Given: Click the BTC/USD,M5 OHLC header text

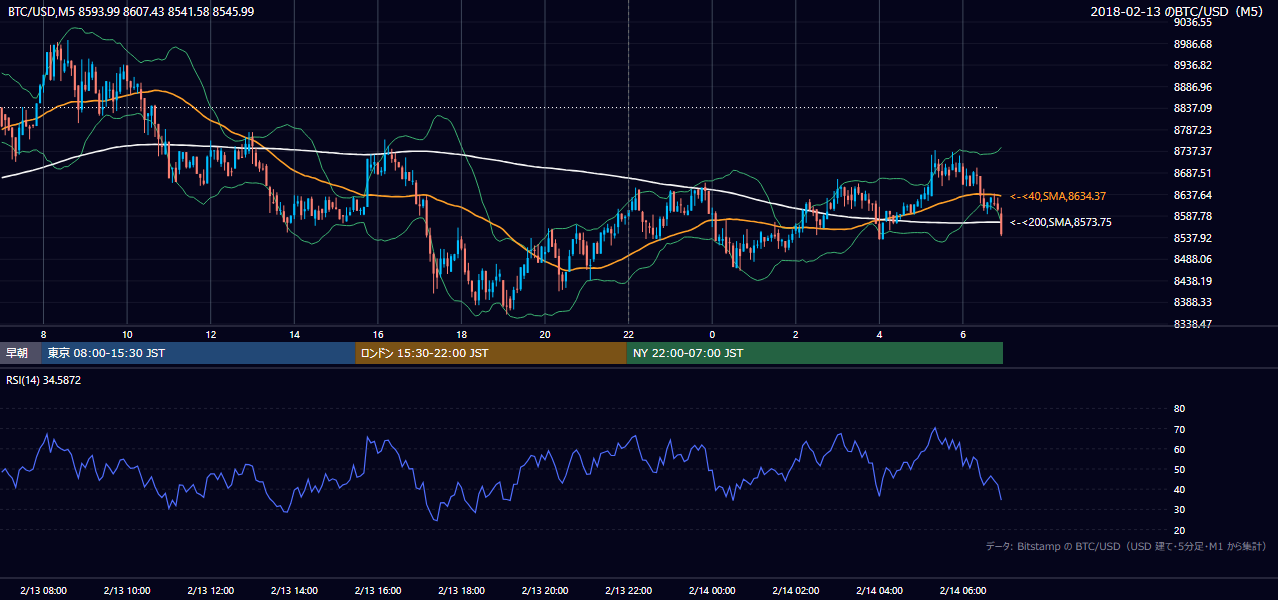Looking at the screenshot, I should (x=130, y=11).
